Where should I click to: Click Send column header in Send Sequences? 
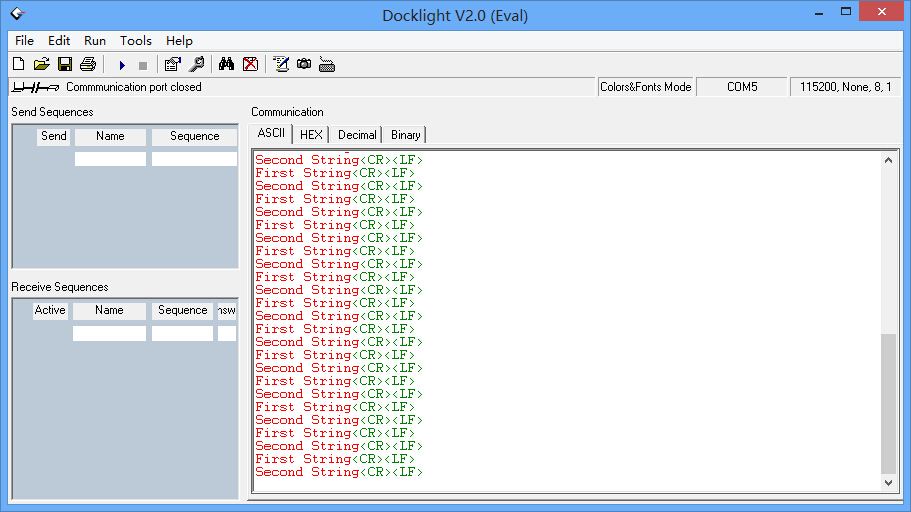click(x=53, y=136)
